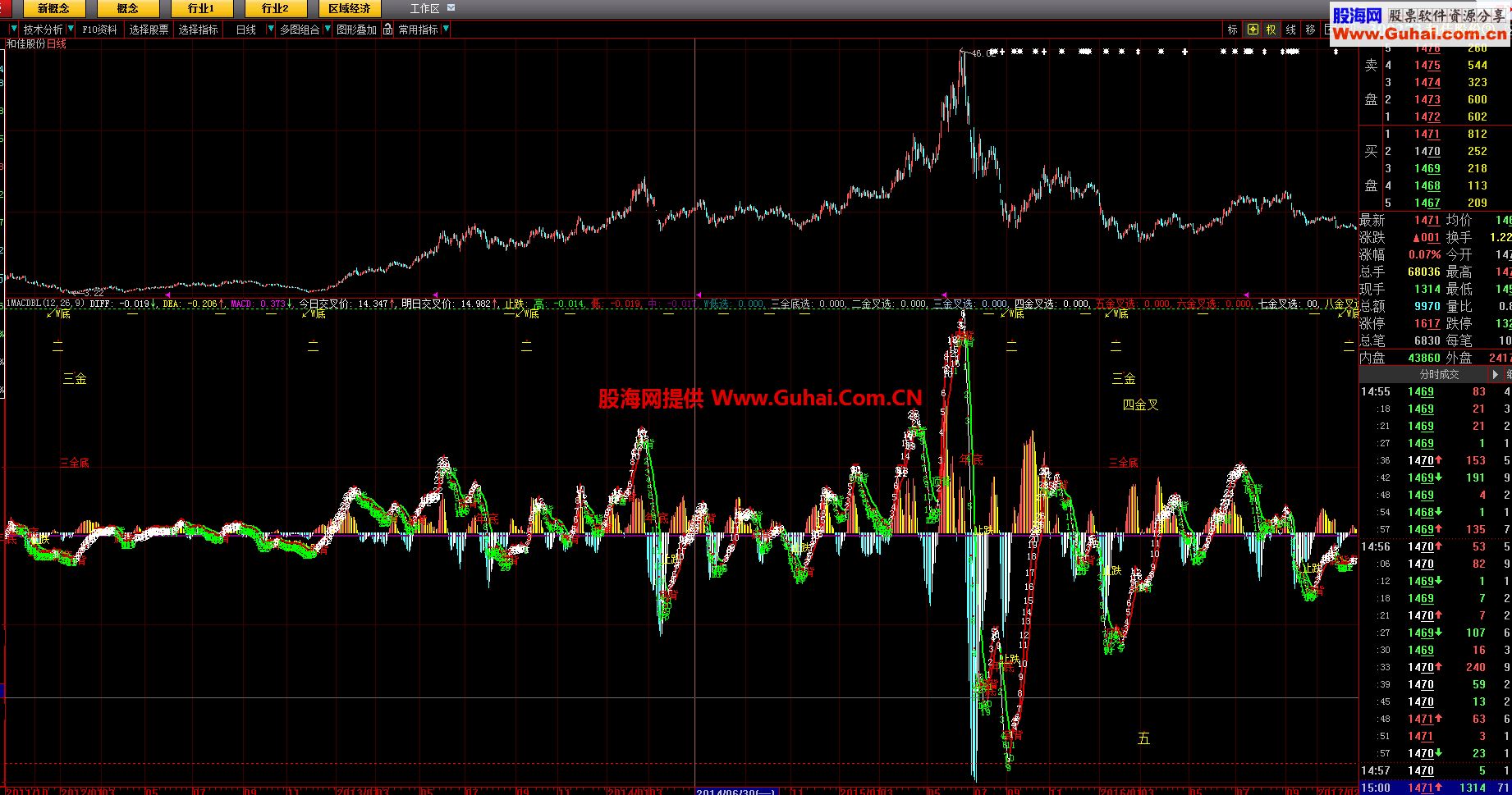The image size is (1512, 795).
Task: Click the 最新 price 1471
Action: tap(1427, 220)
